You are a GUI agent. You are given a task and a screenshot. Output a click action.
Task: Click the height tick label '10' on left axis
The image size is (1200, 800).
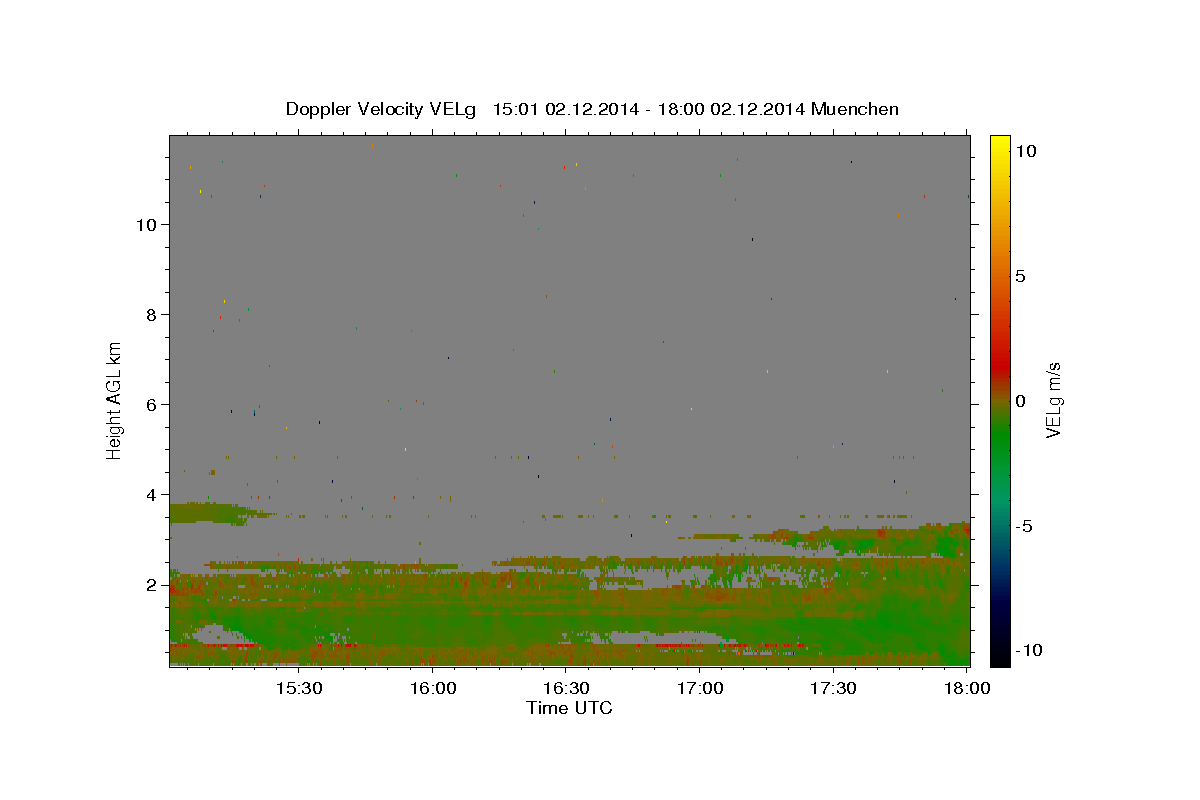point(147,225)
